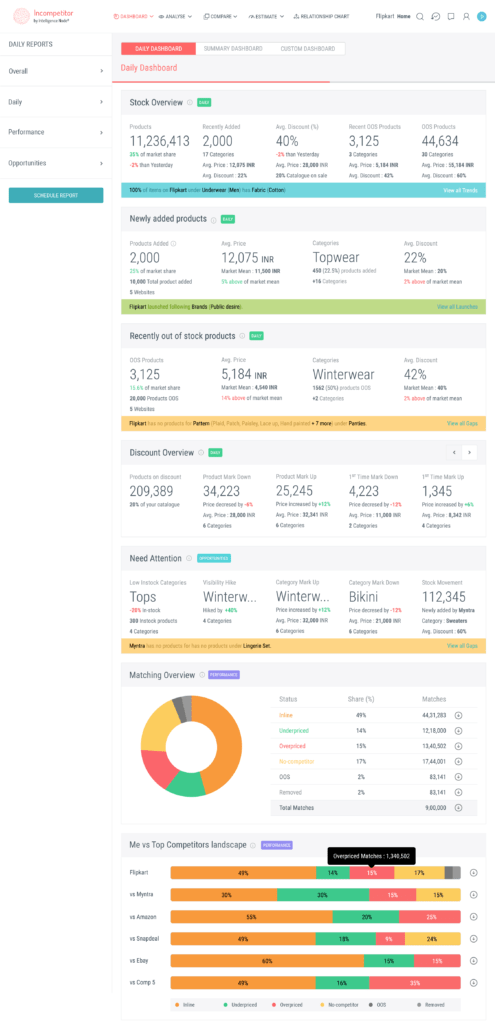Click the red Overpriced segment in Flipkart bar

[x=372, y=872]
